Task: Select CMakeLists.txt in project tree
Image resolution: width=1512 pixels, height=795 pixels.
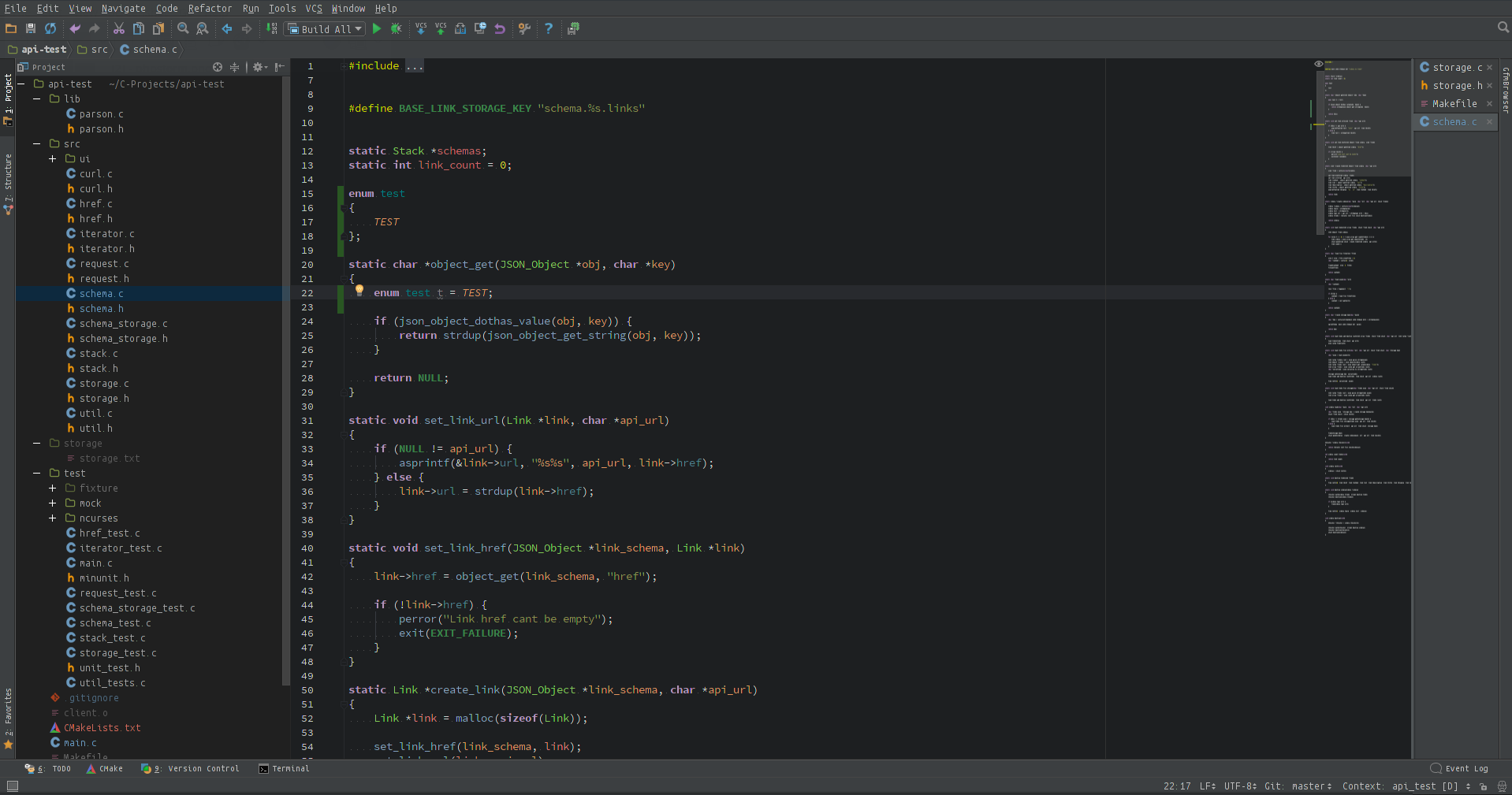Action: click(95, 728)
